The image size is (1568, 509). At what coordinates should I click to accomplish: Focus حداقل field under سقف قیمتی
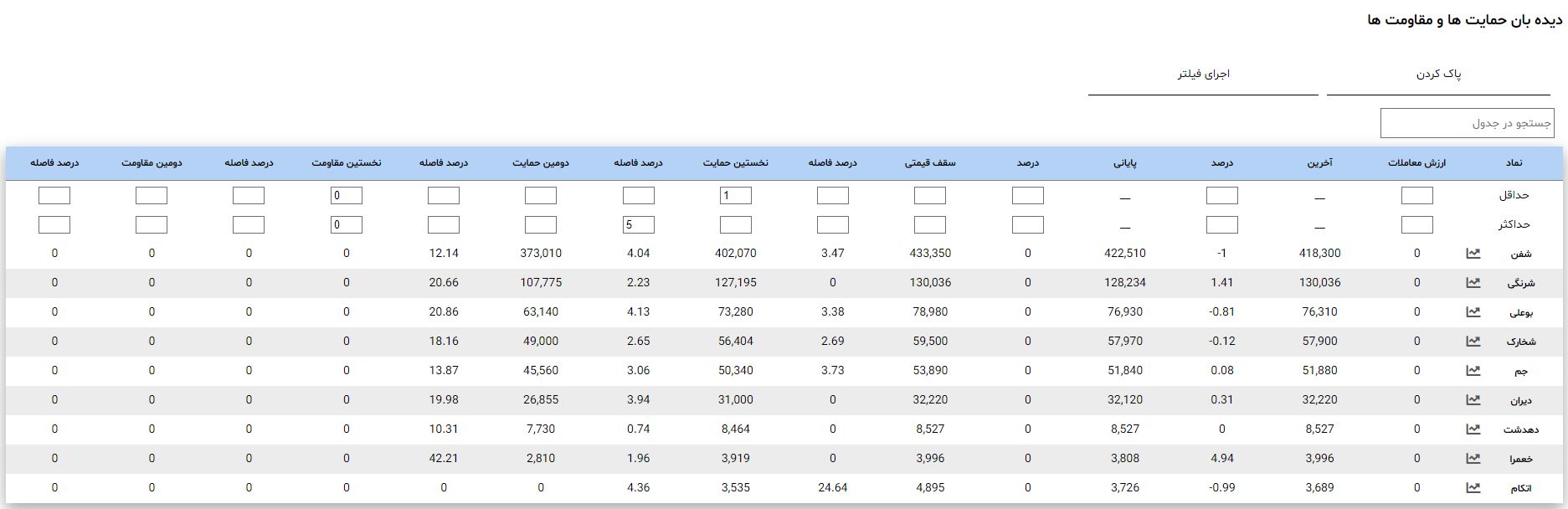(x=930, y=195)
